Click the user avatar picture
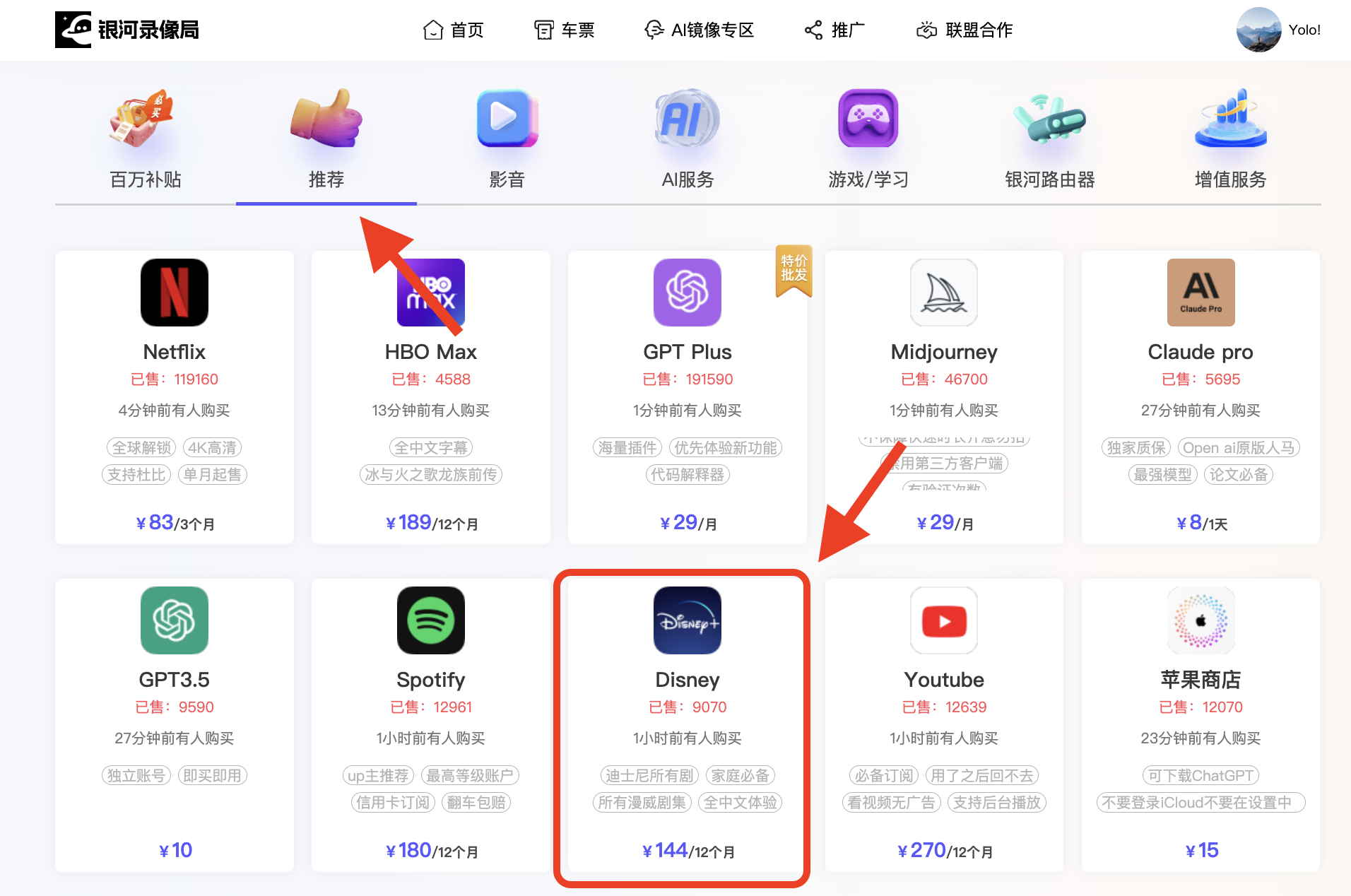The height and width of the screenshot is (896, 1351). pyautogui.click(x=1258, y=30)
